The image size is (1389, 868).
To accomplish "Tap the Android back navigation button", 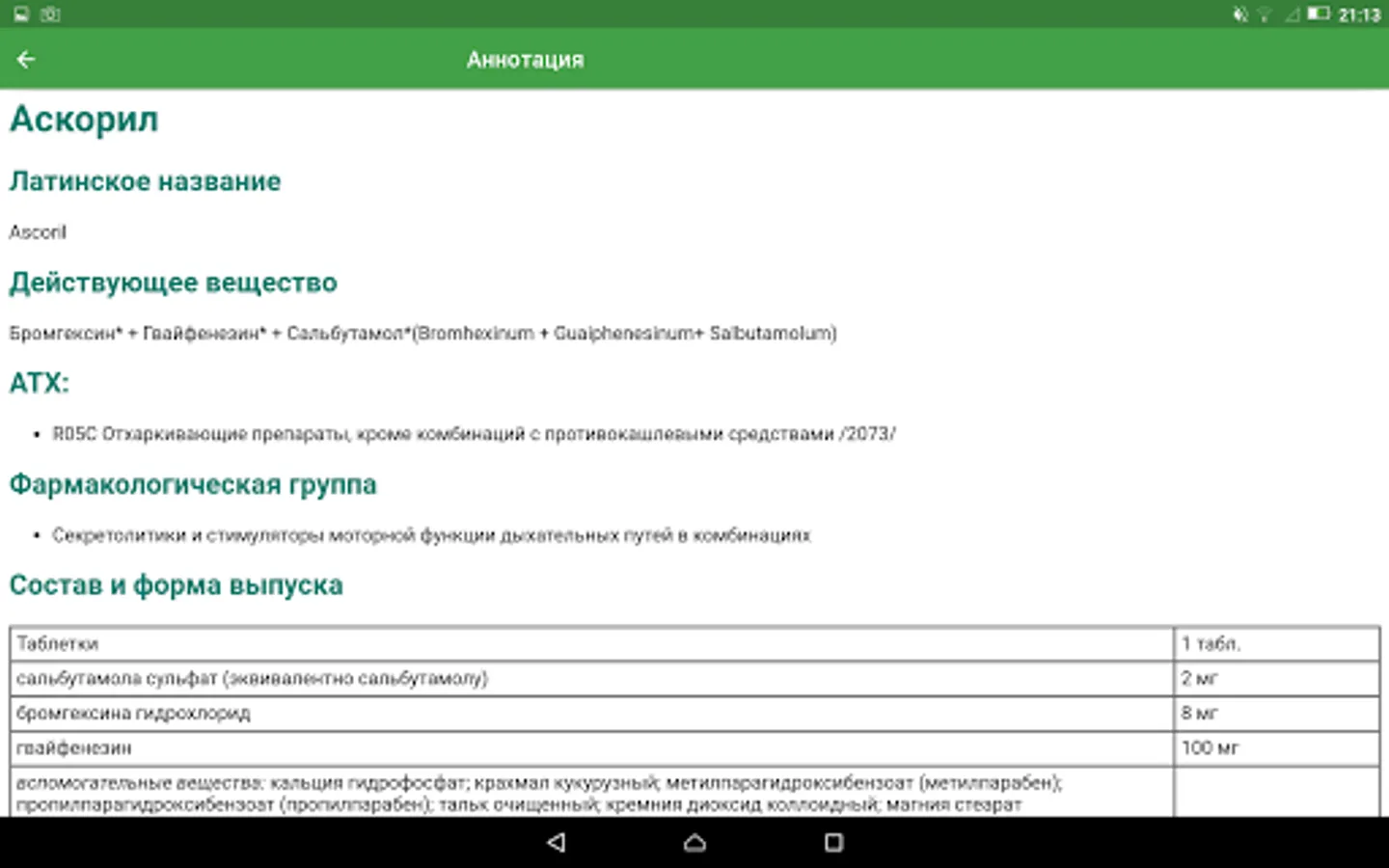I will (556, 842).
